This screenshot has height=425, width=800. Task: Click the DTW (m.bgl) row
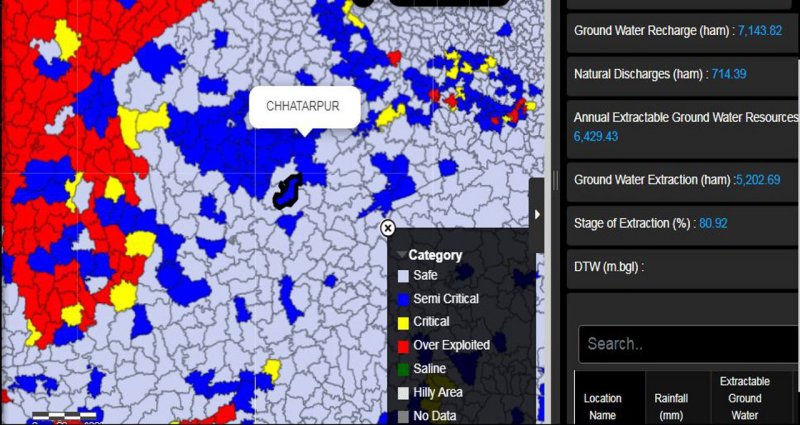pyautogui.click(x=683, y=268)
